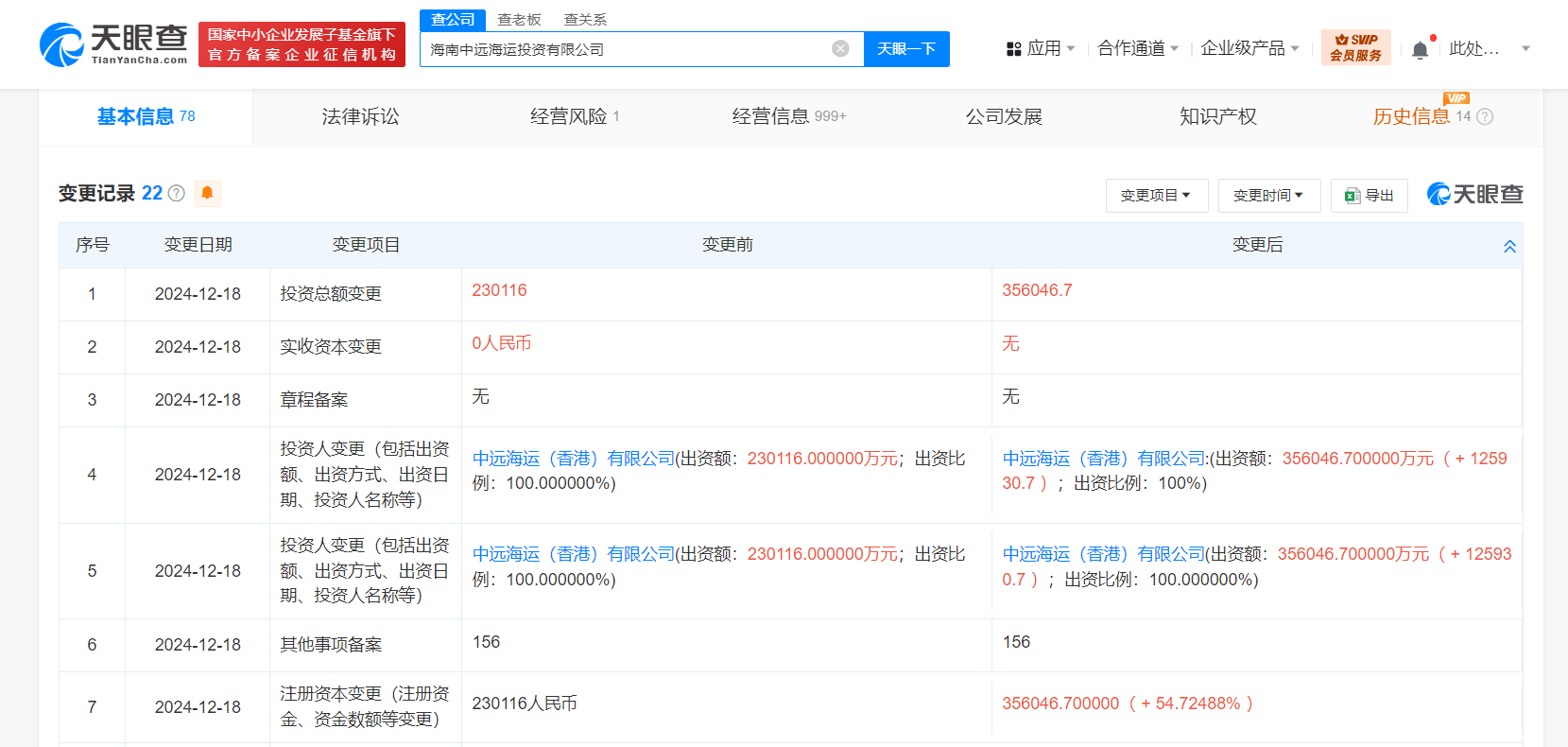Click the 变更记录 section title
This screenshot has height=747, width=1568.
pos(97,193)
